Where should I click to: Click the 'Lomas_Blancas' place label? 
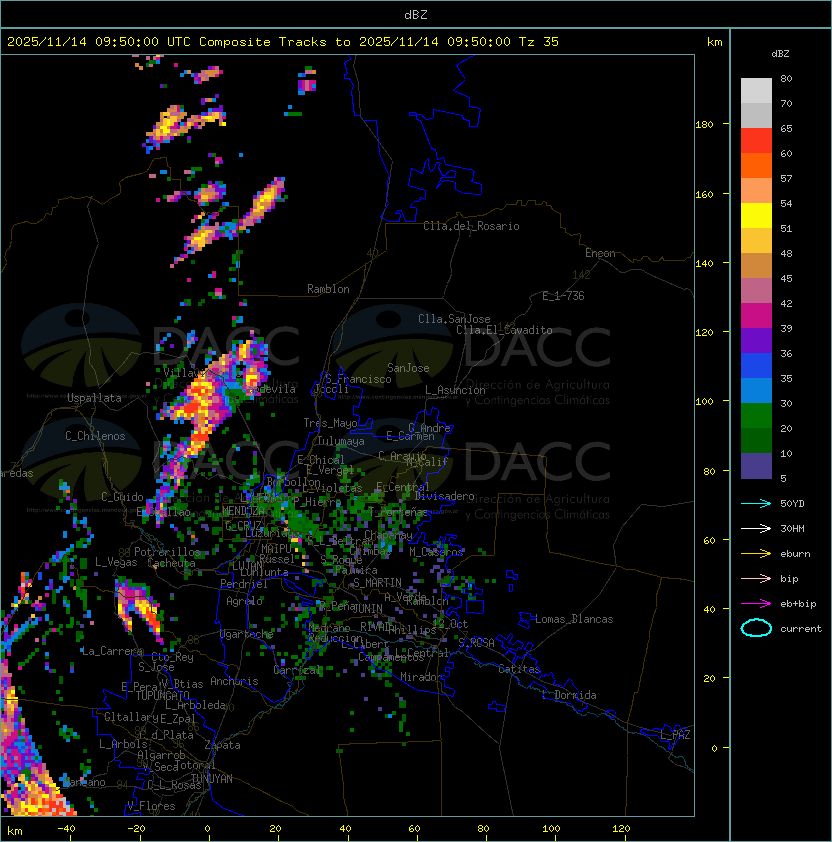point(574,619)
